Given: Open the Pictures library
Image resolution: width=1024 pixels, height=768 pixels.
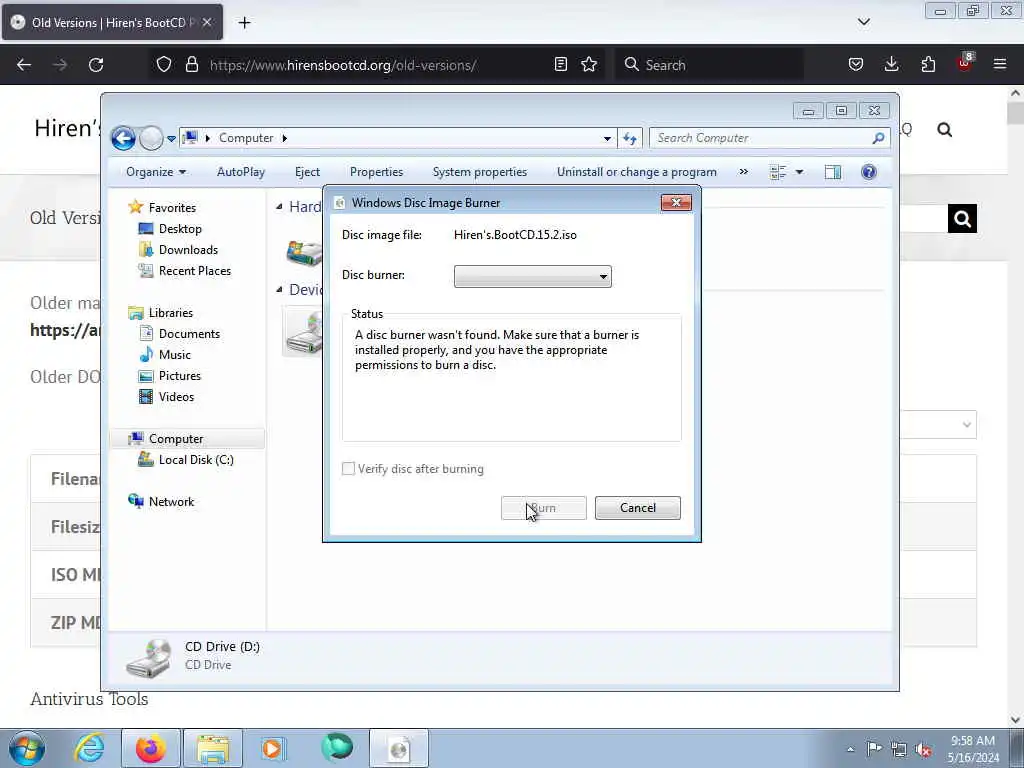Looking at the screenshot, I should click(180, 376).
